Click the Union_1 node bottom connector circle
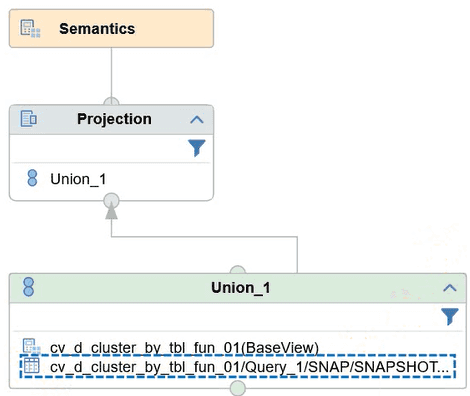Viewport: 470px width, 396px height. (238, 388)
